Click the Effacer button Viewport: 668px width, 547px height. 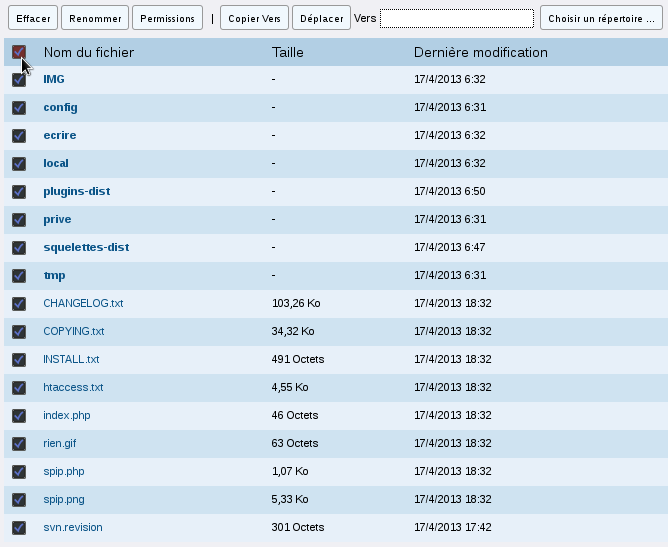[x=33, y=18]
